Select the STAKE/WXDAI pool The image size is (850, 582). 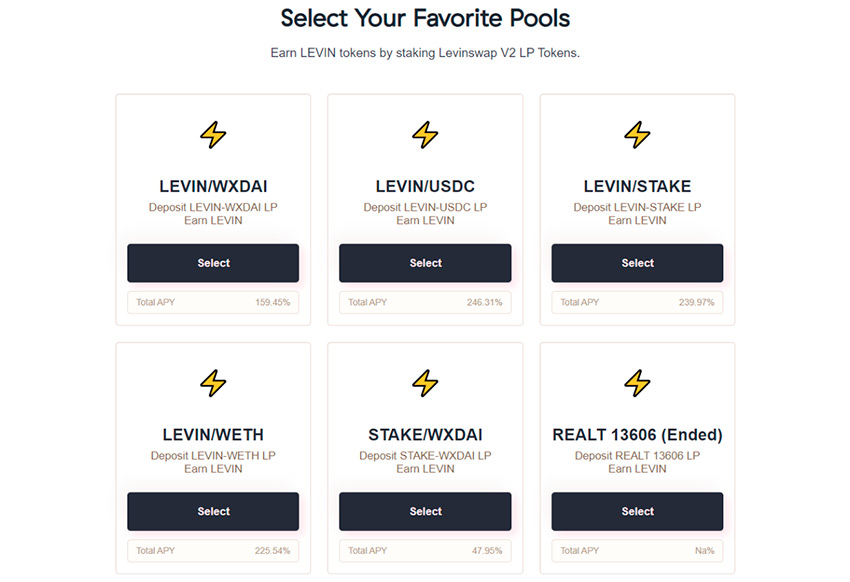pos(425,511)
